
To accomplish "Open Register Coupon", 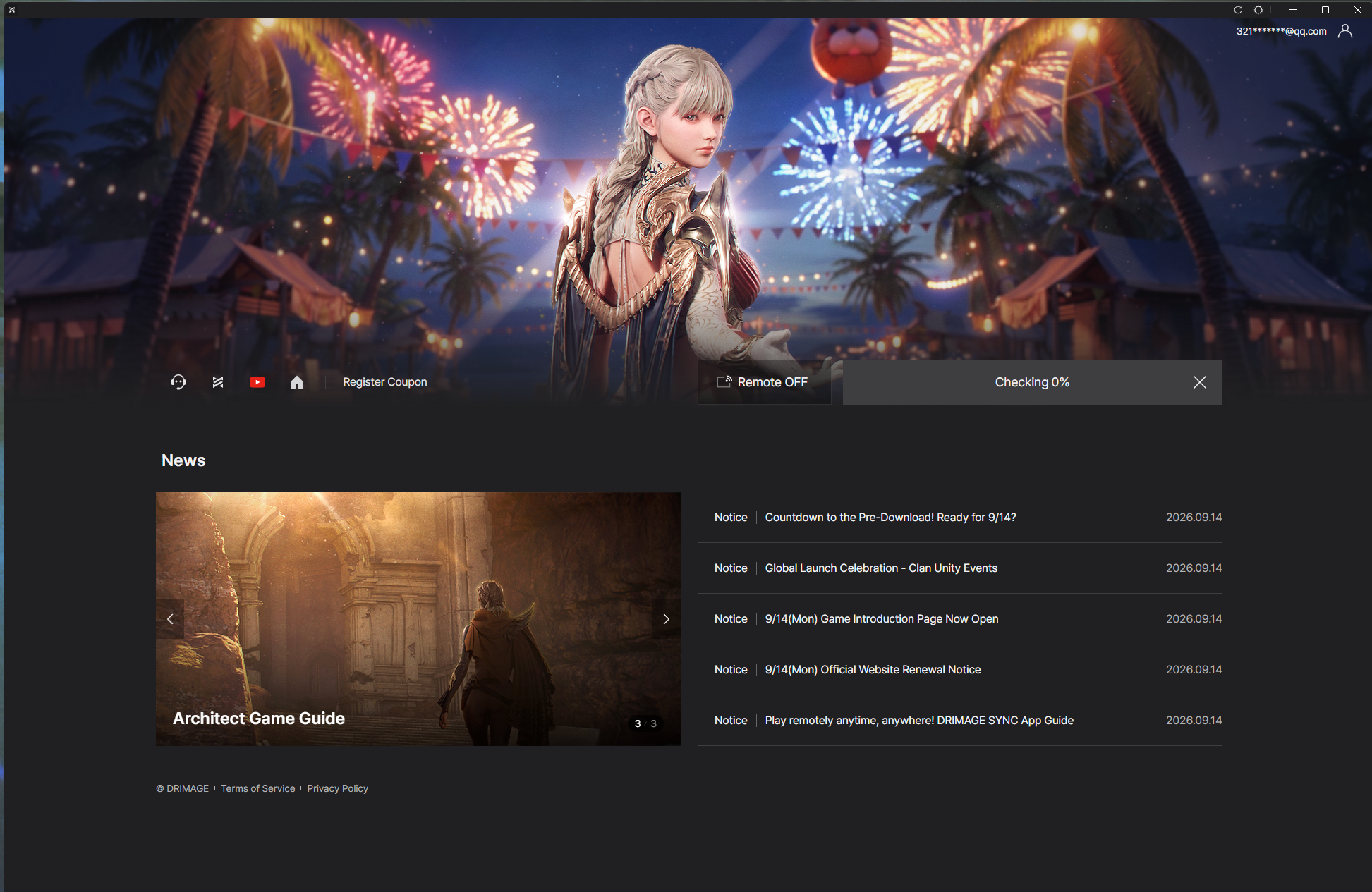I will pos(385,382).
